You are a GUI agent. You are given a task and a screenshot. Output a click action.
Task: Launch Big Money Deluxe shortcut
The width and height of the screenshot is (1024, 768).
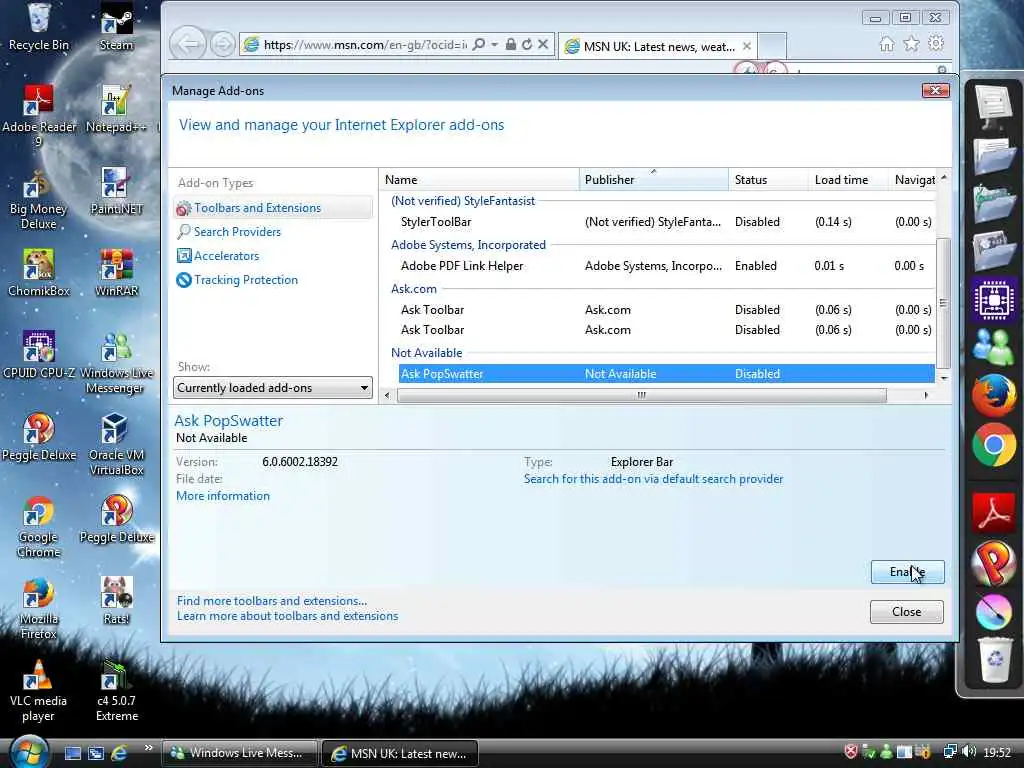tap(39, 200)
